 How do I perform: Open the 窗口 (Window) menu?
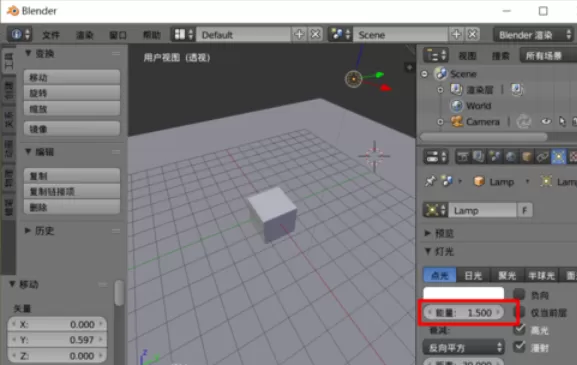point(118,35)
